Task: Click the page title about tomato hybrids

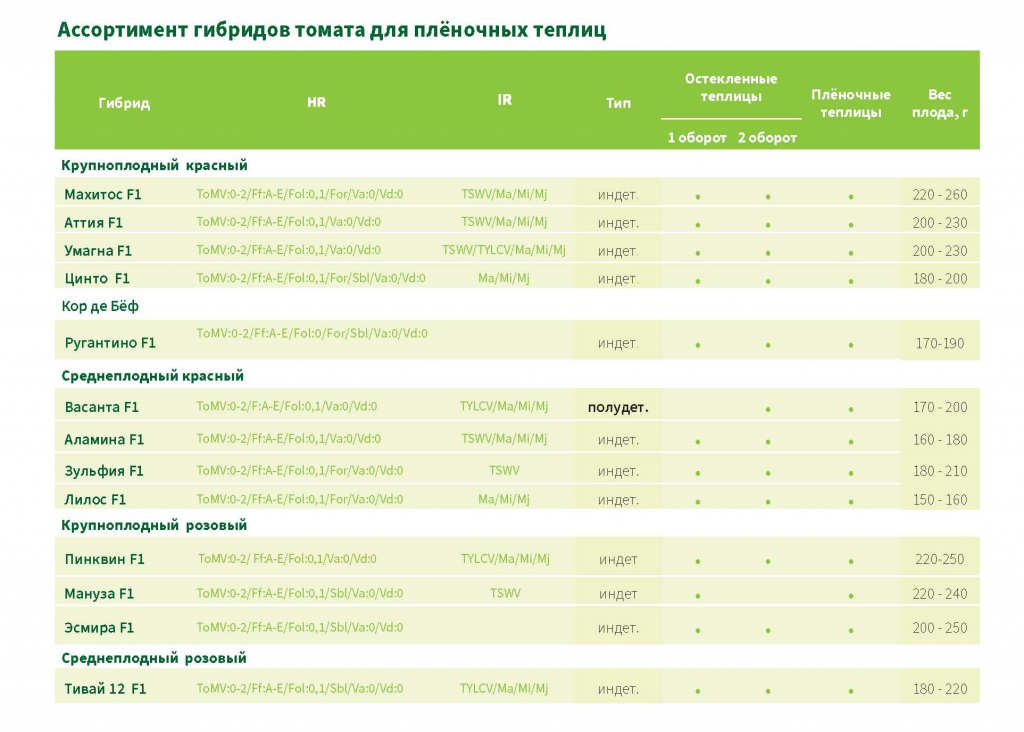Action: (x=331, y=29)
